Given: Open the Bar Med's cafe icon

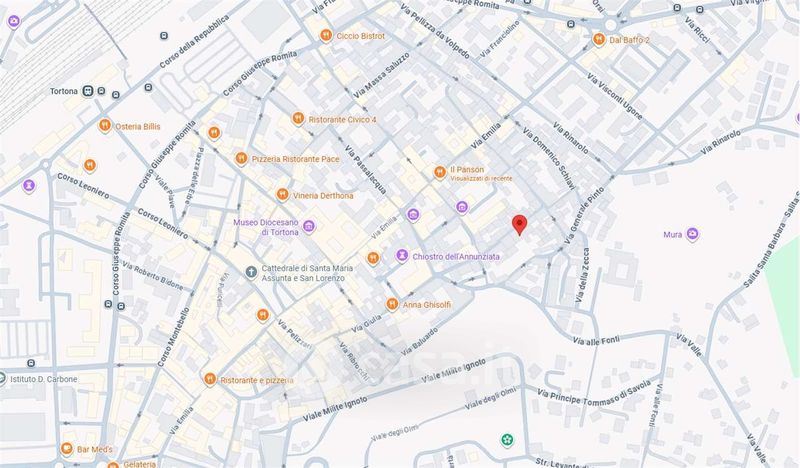Looking at the screenshot, I should tap(66, 449).
